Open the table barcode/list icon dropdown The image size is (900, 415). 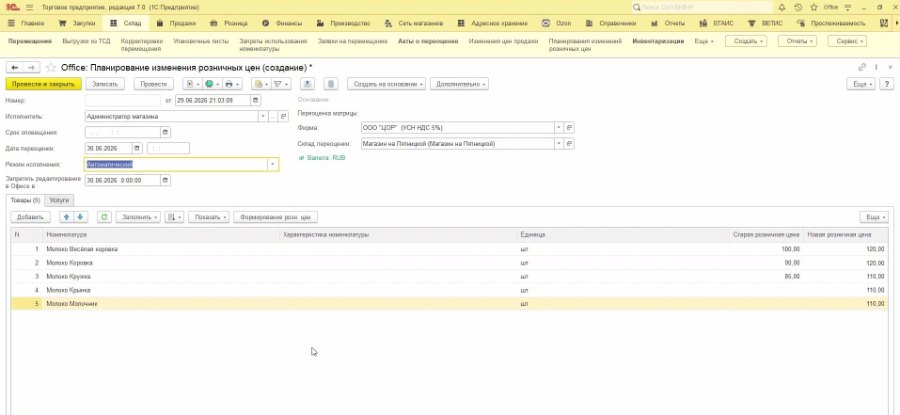coord(174,217)
